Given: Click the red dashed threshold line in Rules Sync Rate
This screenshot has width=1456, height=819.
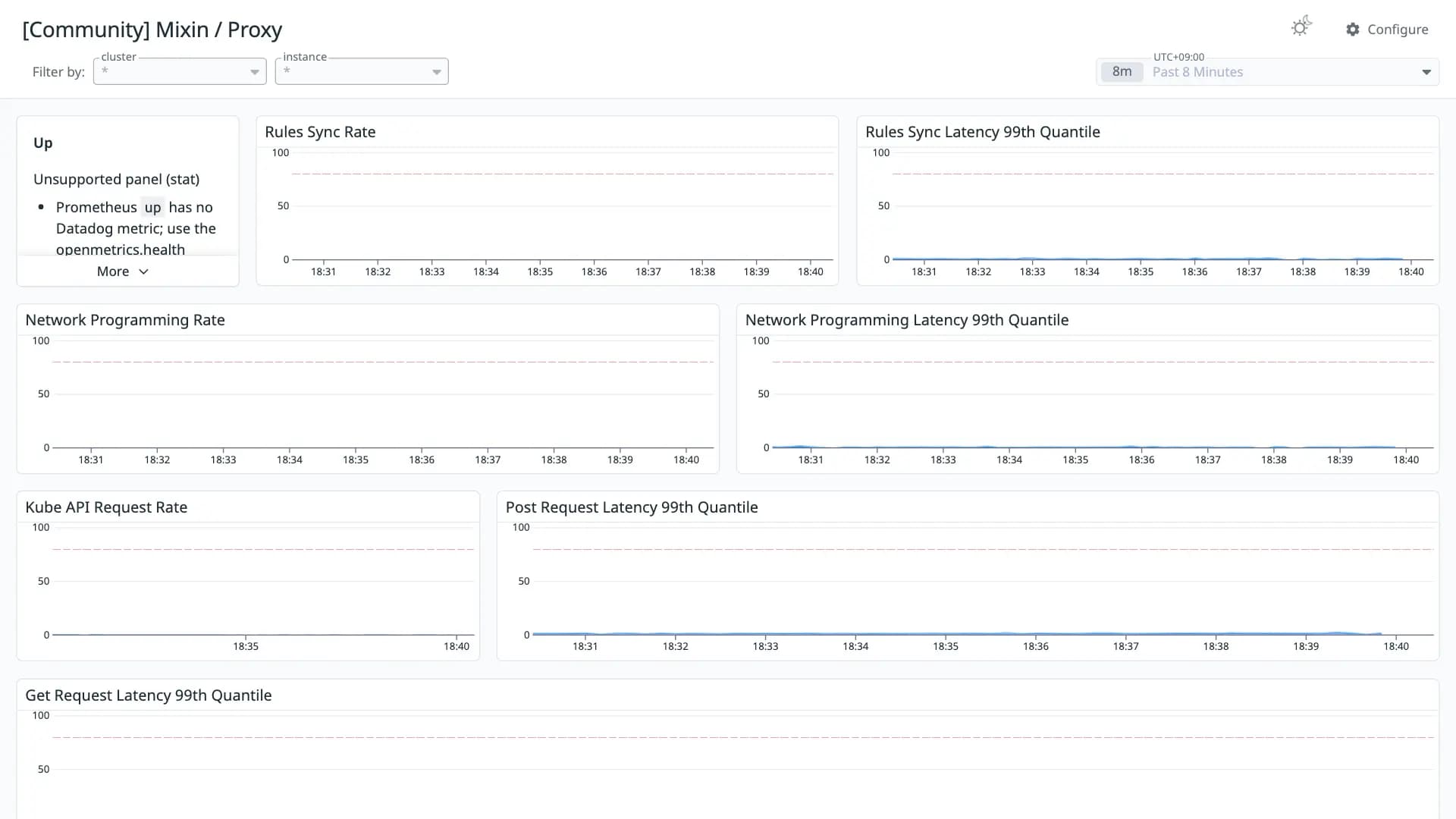Looking at the screenshot, I should pyautogui.click(x=563, y=174).
